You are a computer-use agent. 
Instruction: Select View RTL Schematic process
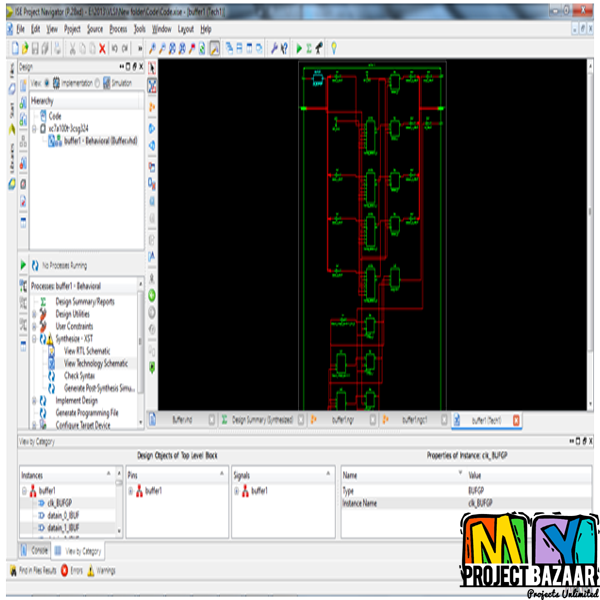(87, 351)
